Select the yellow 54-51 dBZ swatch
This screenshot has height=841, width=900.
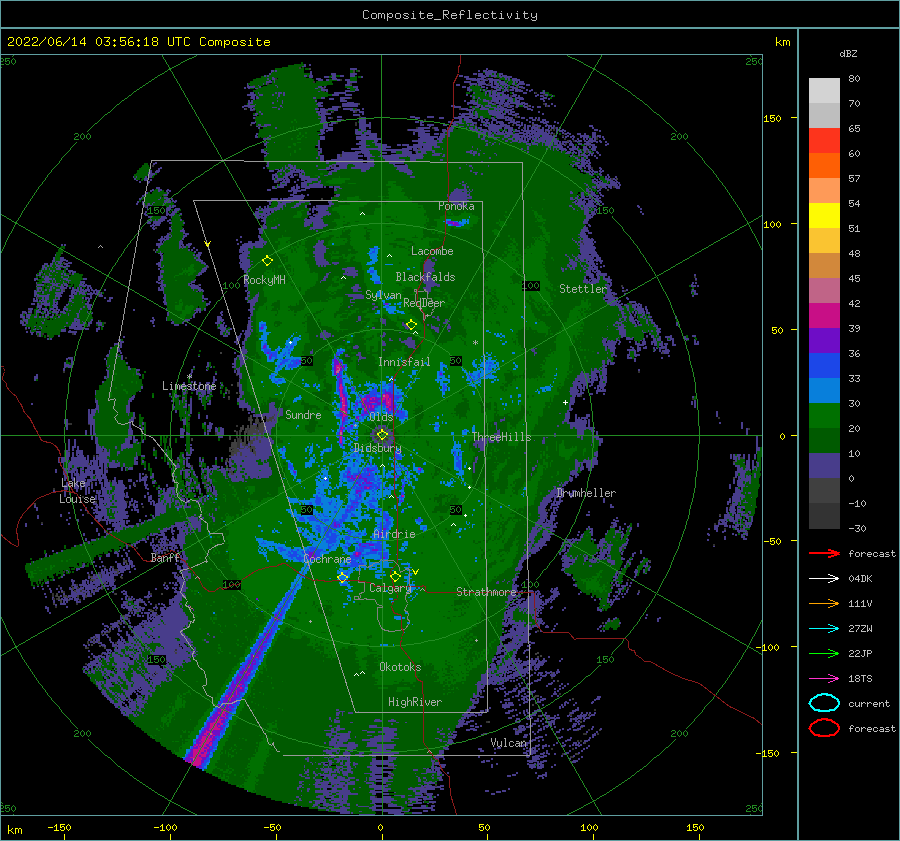point(824,215)
